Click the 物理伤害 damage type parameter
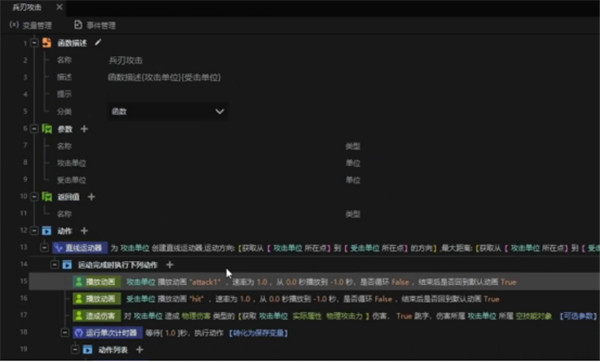 point(196,316)
